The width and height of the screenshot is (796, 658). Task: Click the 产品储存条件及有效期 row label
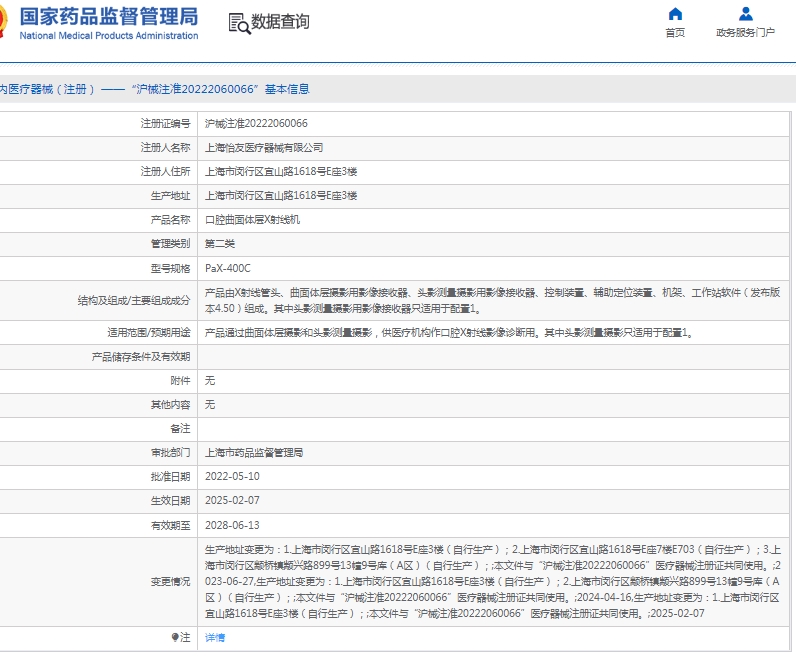pyautogui.click(x=141, y=357)
